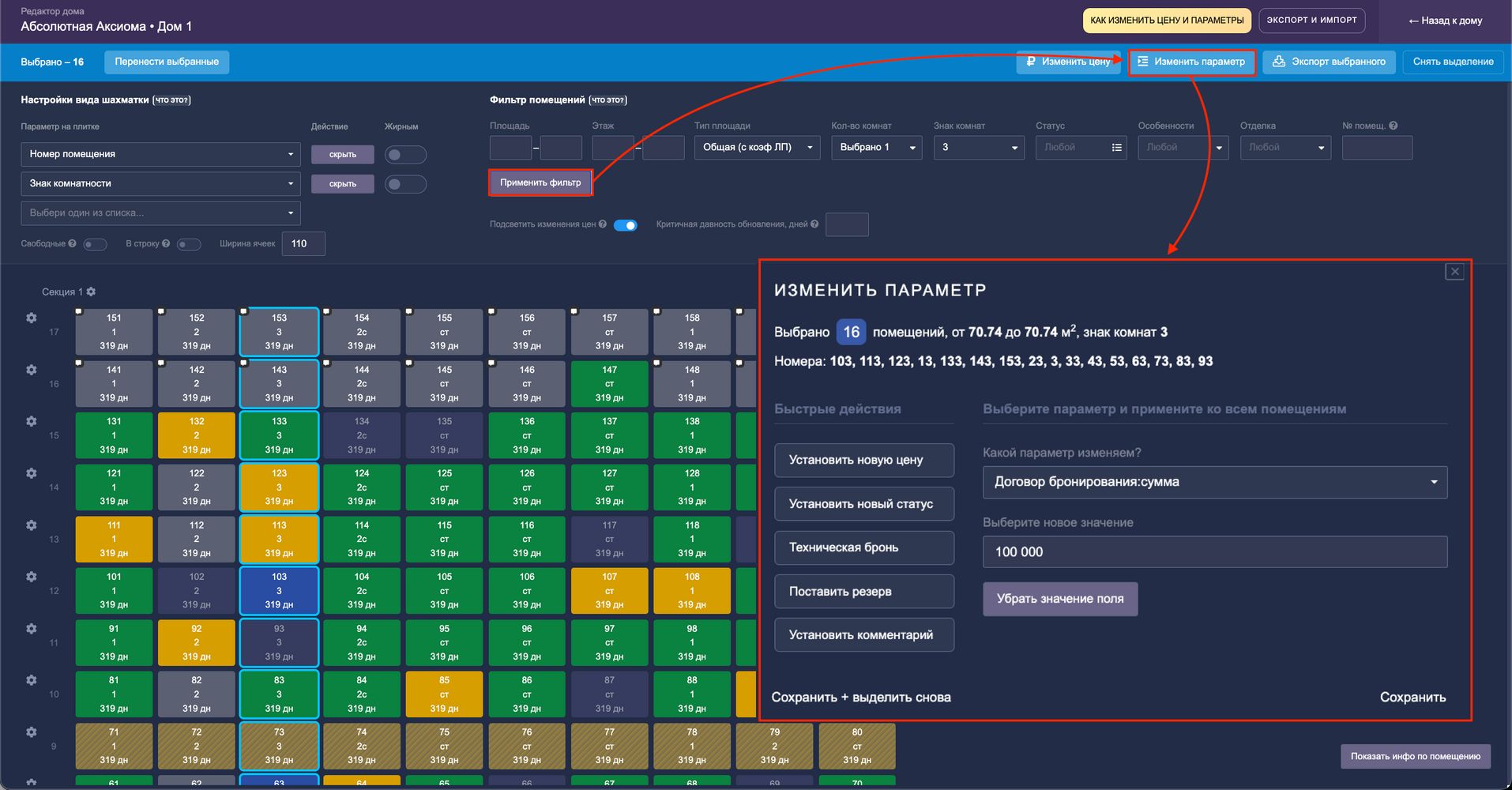This screenshot has height=790, width=1512.
Task: Open the Знак комнатности tile parameter dropdown
Action: 160,183
